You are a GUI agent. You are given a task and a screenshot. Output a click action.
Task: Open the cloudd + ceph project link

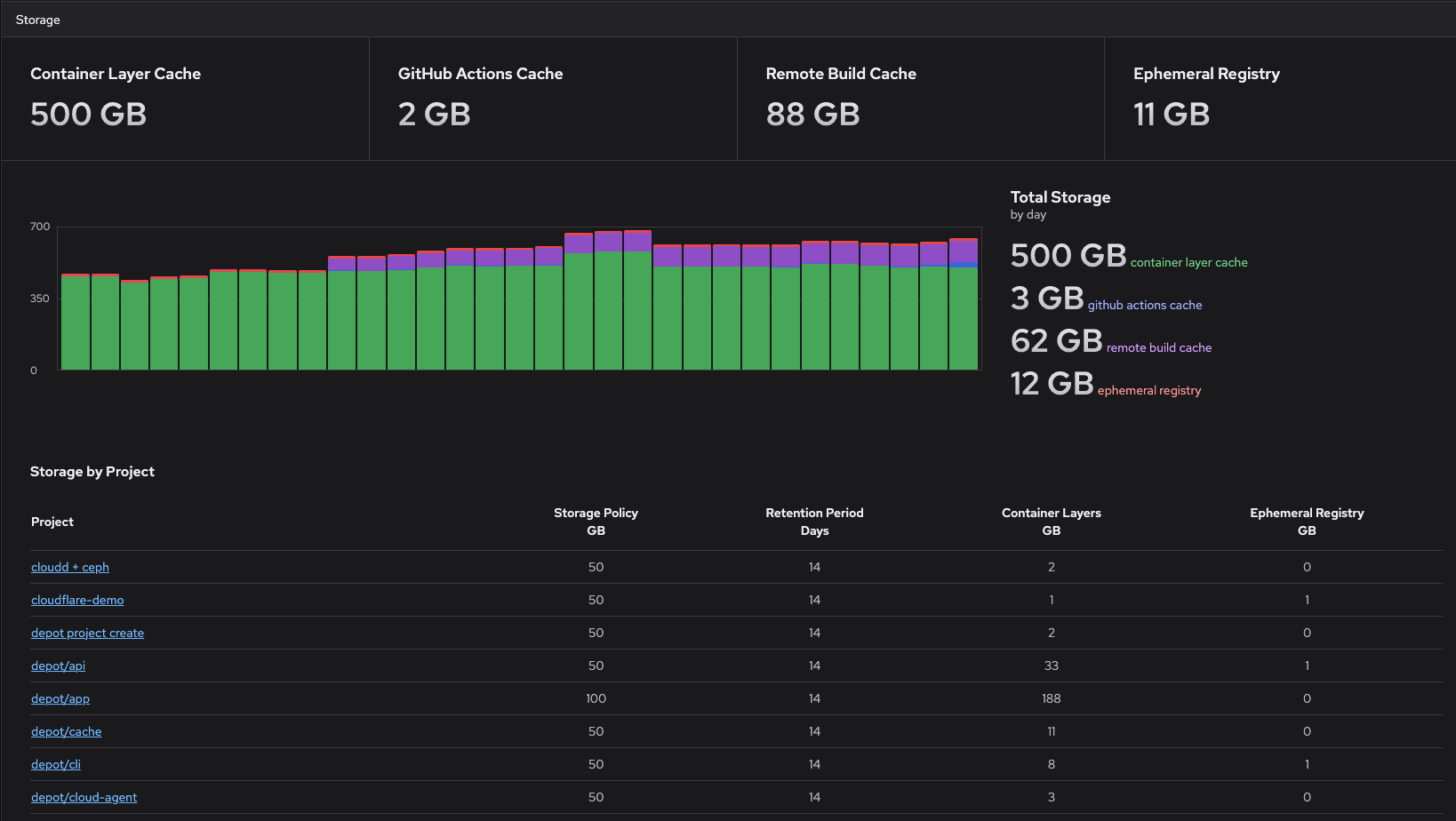[x=69, y=567]
